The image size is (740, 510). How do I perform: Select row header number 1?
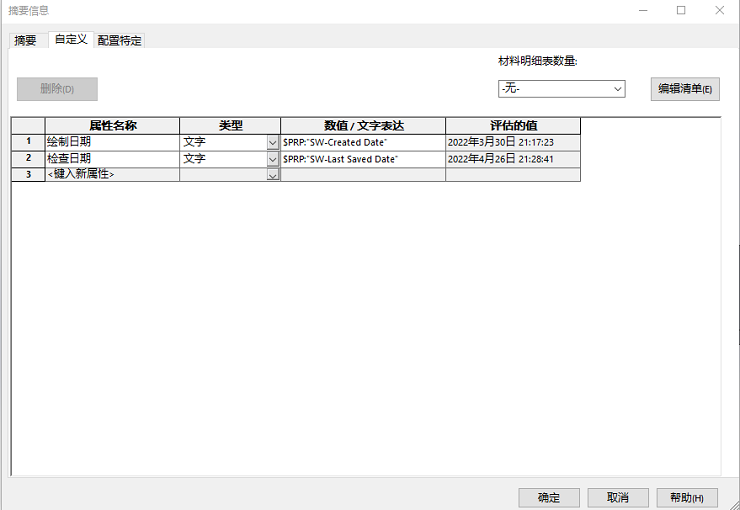(x=28, y=142)
